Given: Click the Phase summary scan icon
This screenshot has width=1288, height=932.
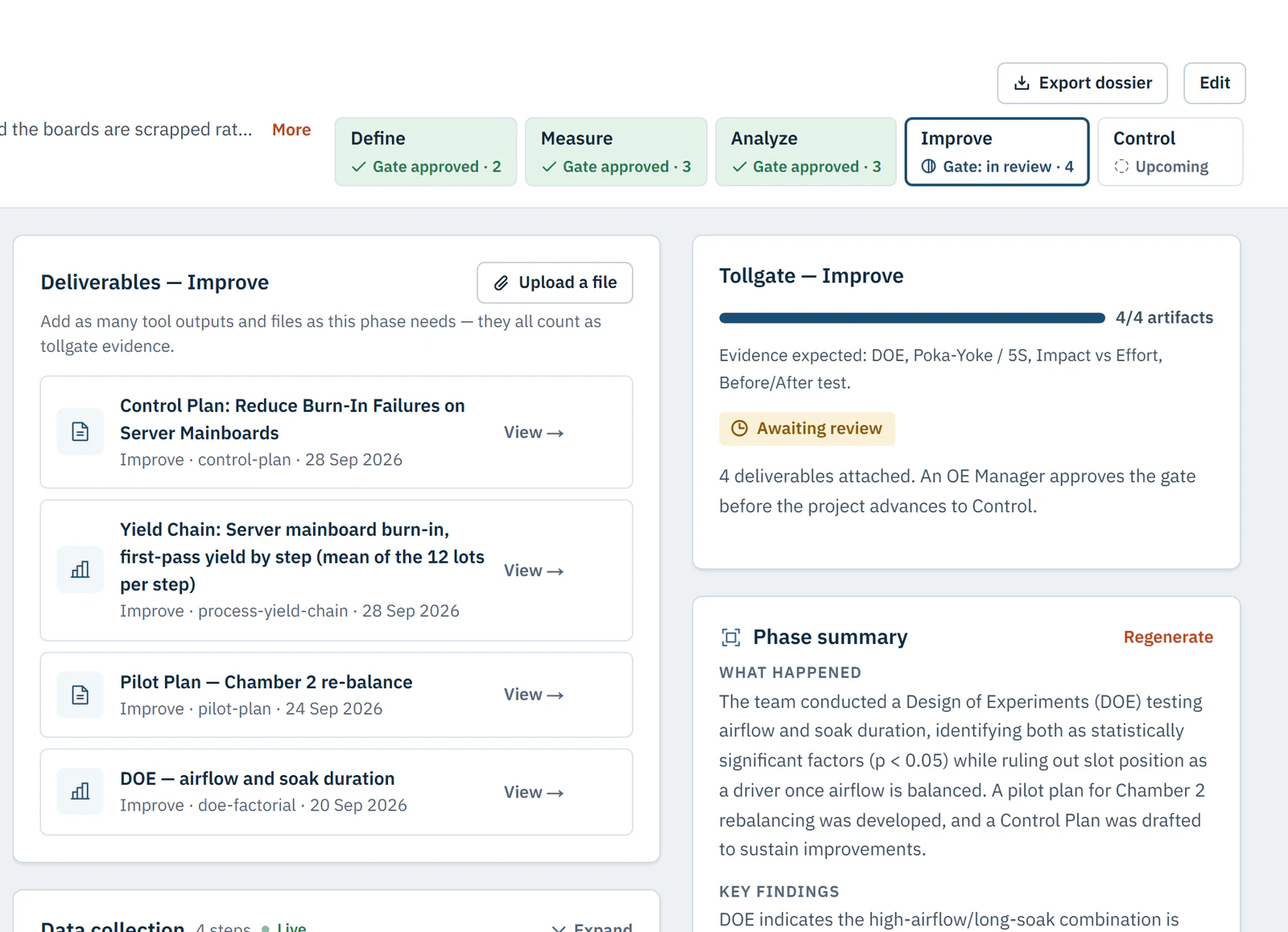Looking at the screenshot, I should pos(731,637).
